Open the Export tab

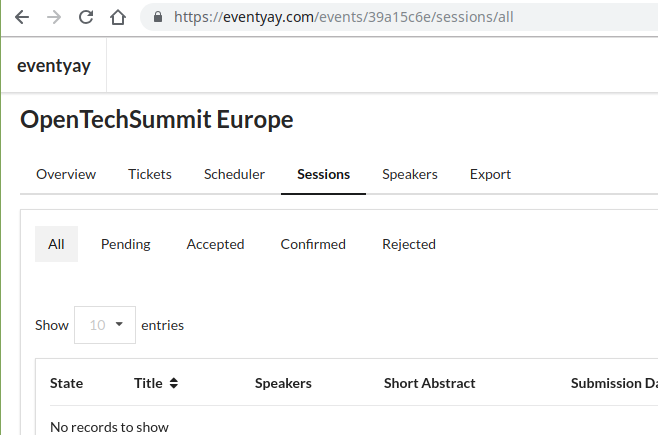(490, 174)
